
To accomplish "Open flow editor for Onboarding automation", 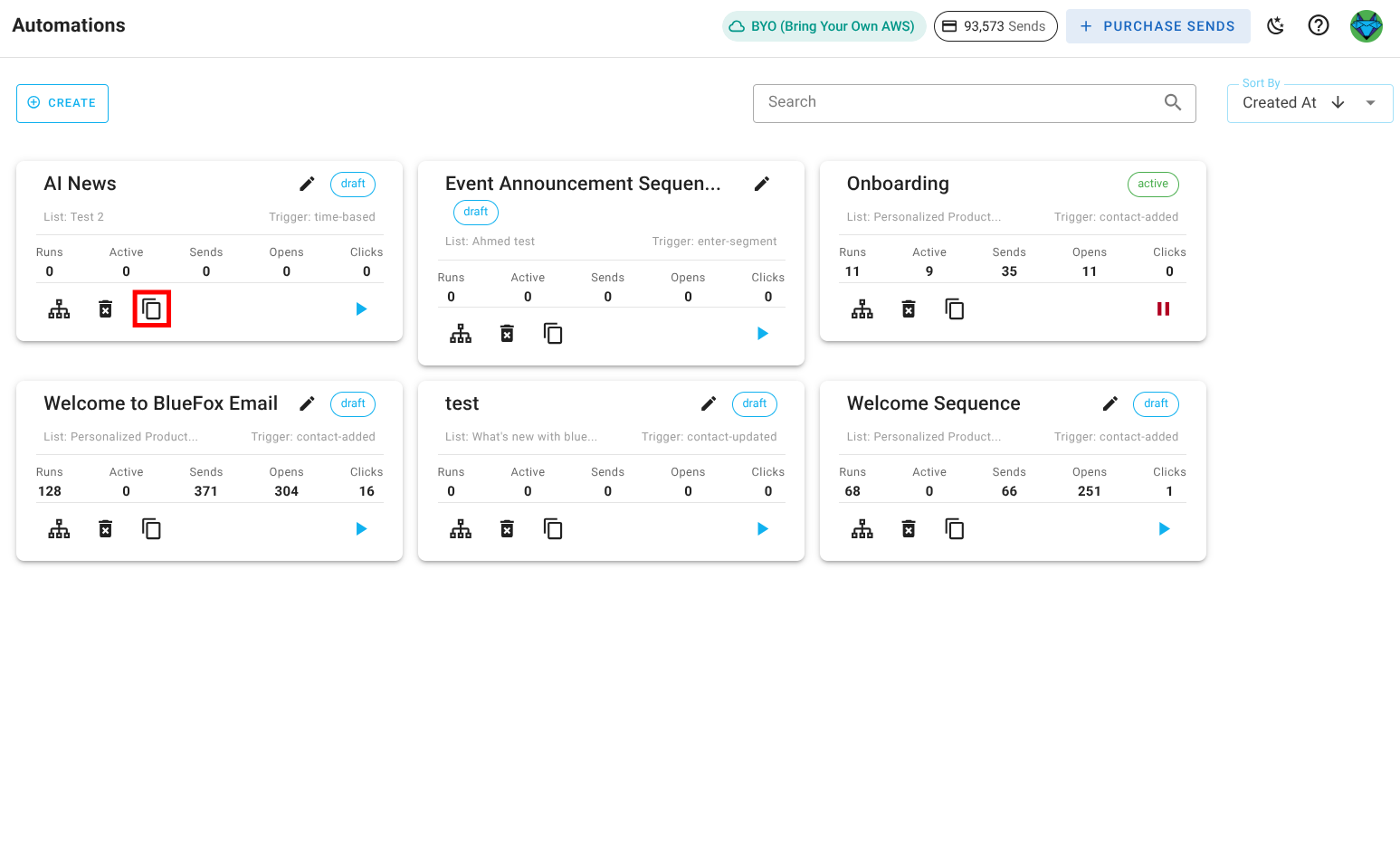I will tap(862, 309).
